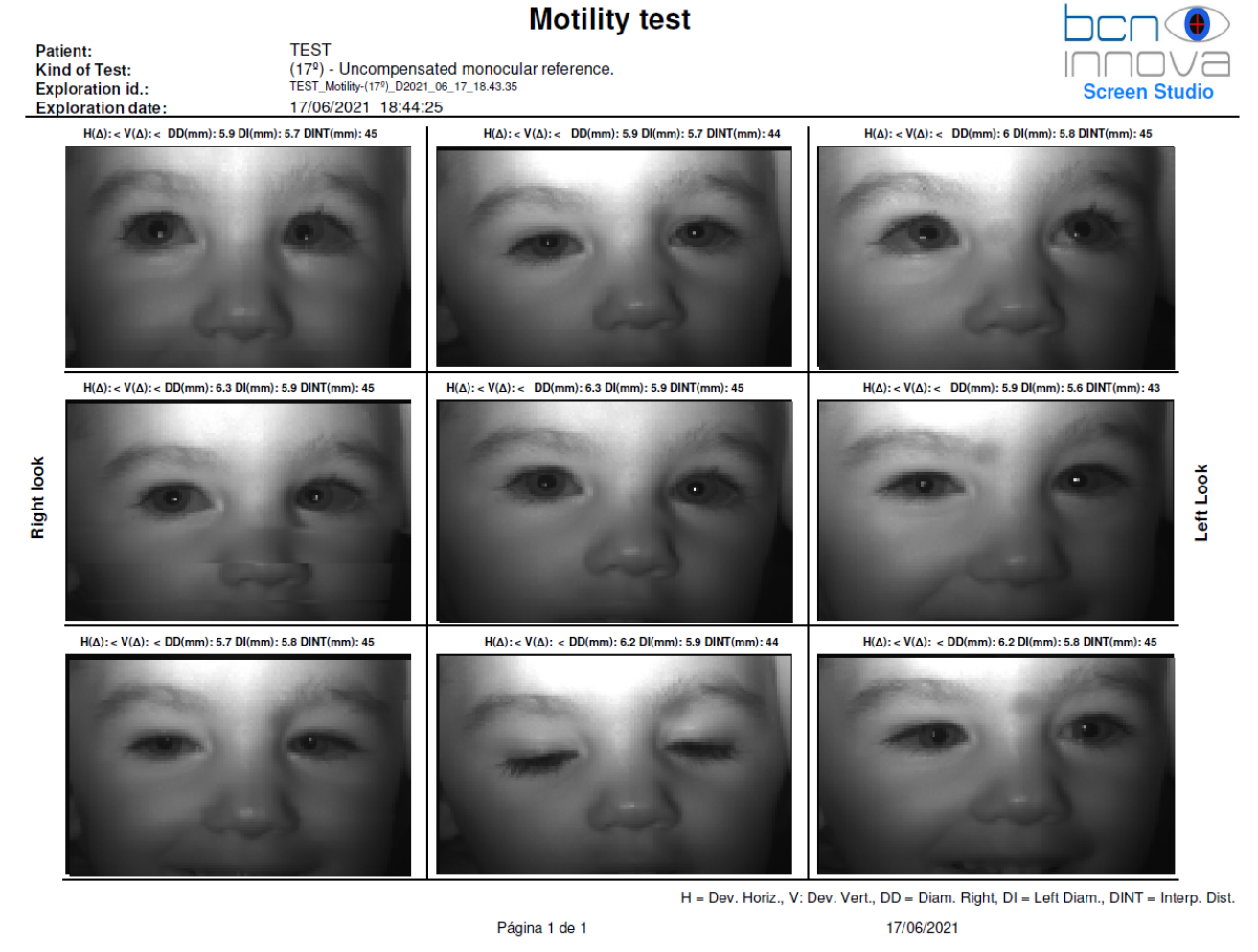Click the eye icon in the bcn innova logo
1258x952 pixels.
click(x=1196, y=24)
